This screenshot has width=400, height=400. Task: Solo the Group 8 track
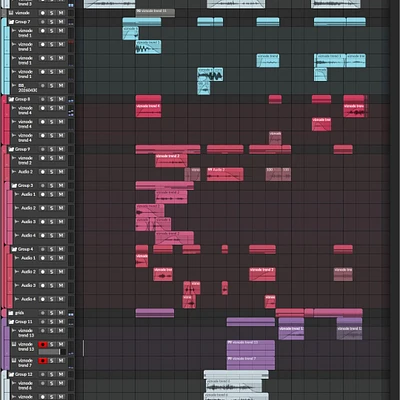click(52, 99)
